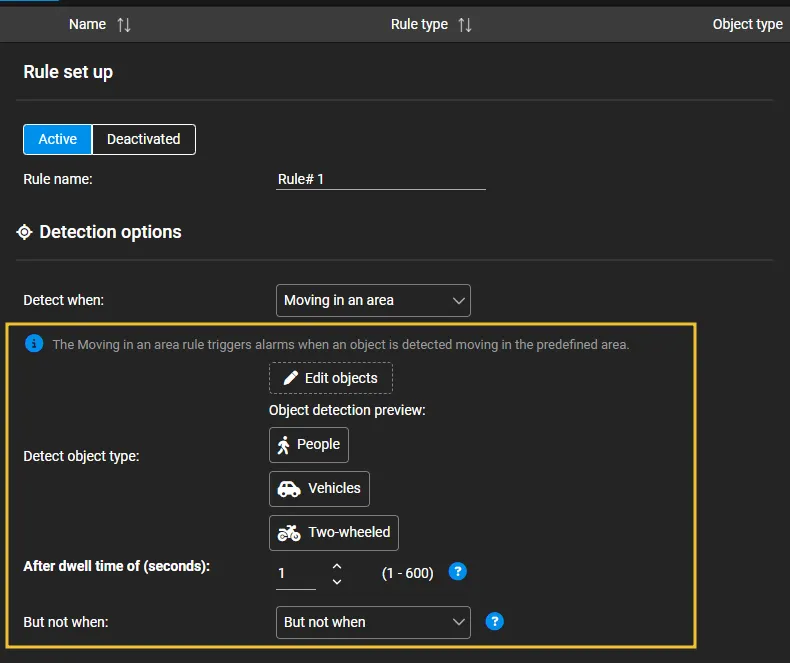This screenshot has width=790, height=663.
Task: Sort by Name column arrows
Action: 124,25
